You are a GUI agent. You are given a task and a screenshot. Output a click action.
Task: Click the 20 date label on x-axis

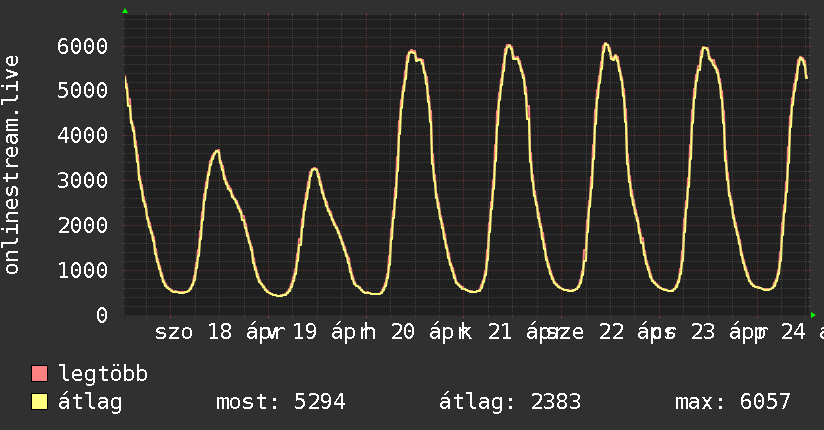point(404,333)
